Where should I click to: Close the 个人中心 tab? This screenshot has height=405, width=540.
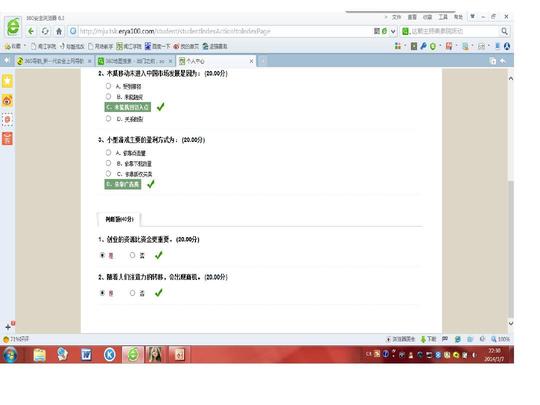click(x=251, y=61)
